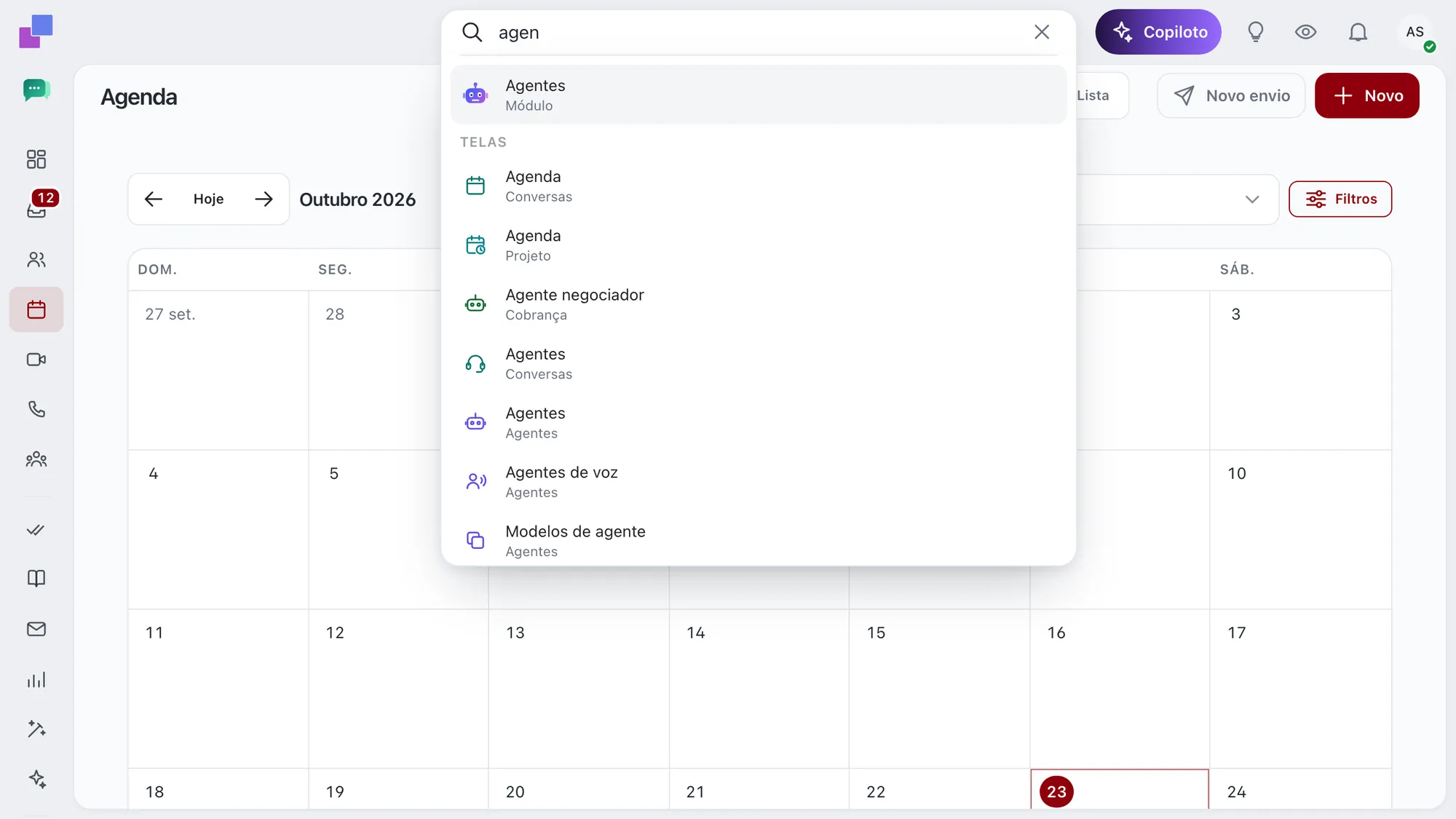Open the phone calls sidebar icon
Screen dimensions: 1456x819
36,409
